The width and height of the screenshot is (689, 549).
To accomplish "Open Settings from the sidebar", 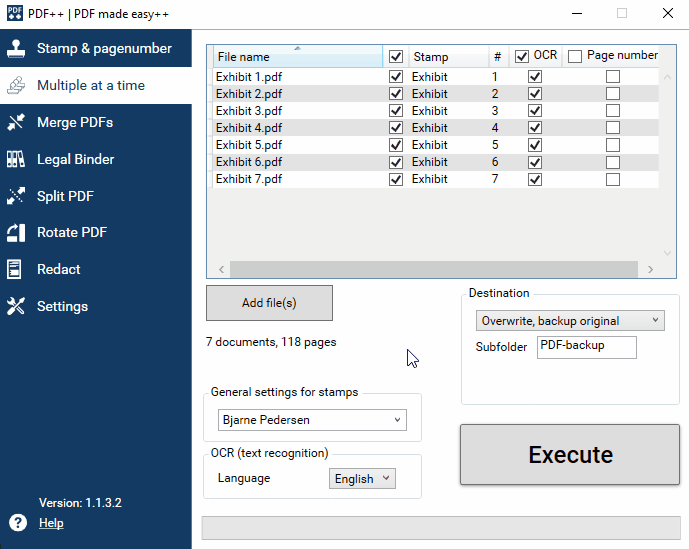I will [96, 306].
